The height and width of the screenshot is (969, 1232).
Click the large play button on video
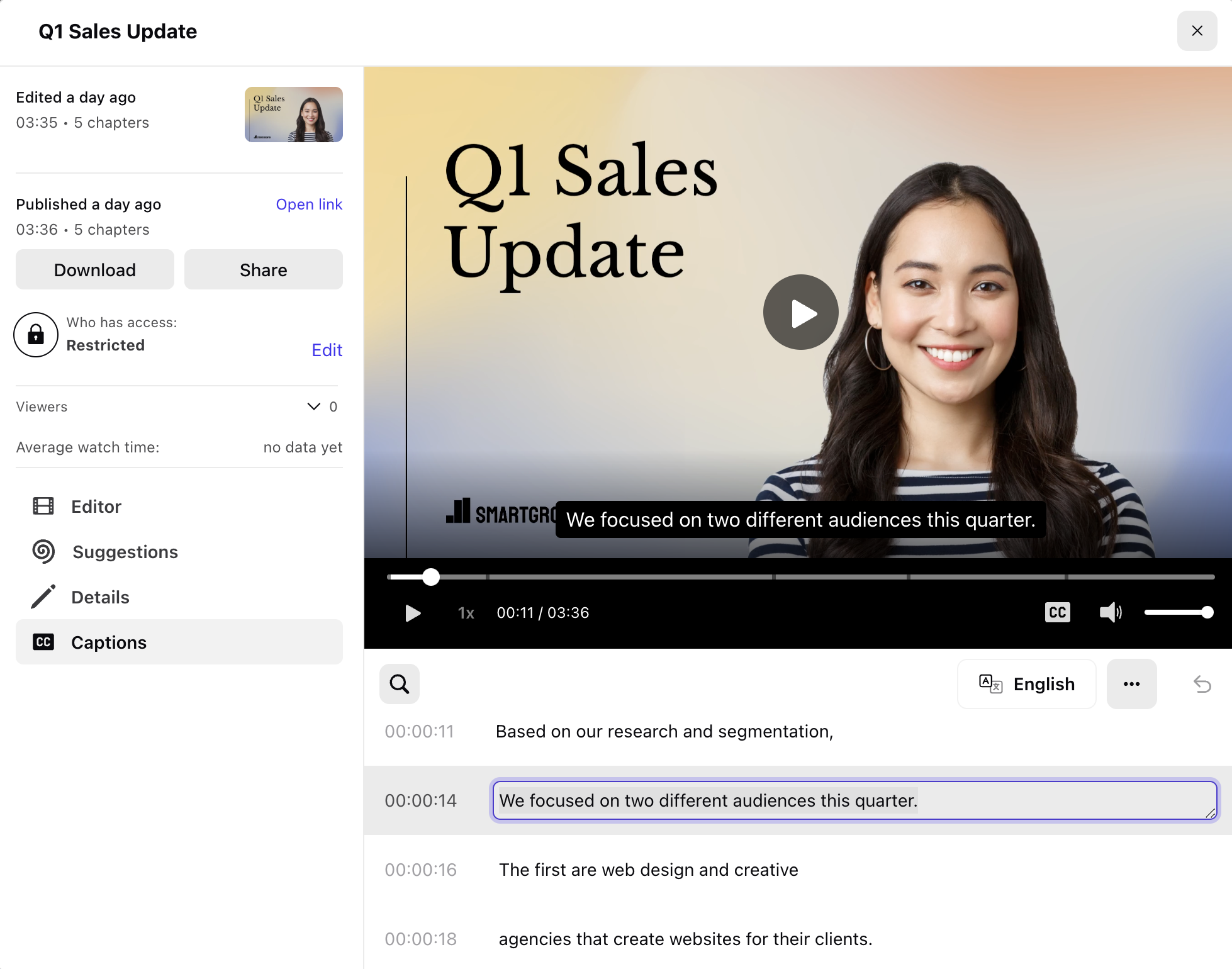point(800,312)
